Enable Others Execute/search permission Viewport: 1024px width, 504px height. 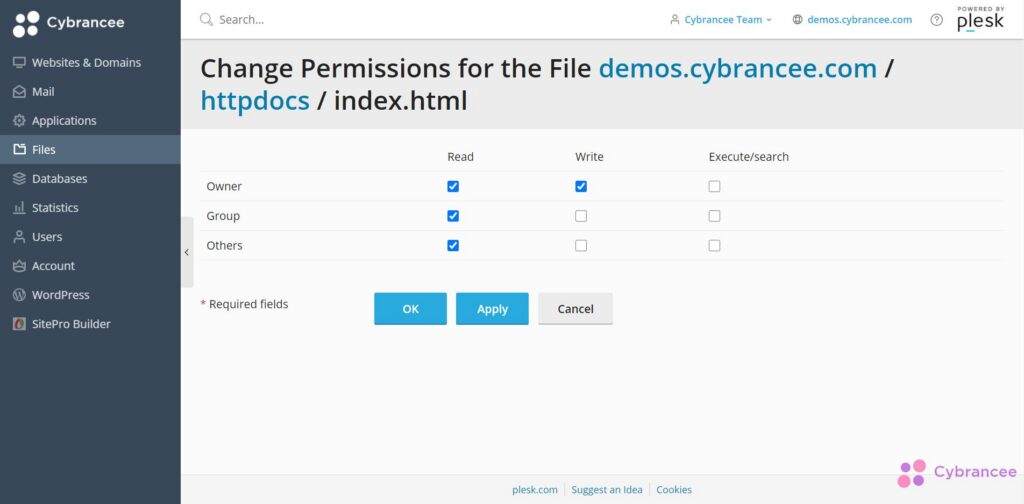(x=714, y=245)
